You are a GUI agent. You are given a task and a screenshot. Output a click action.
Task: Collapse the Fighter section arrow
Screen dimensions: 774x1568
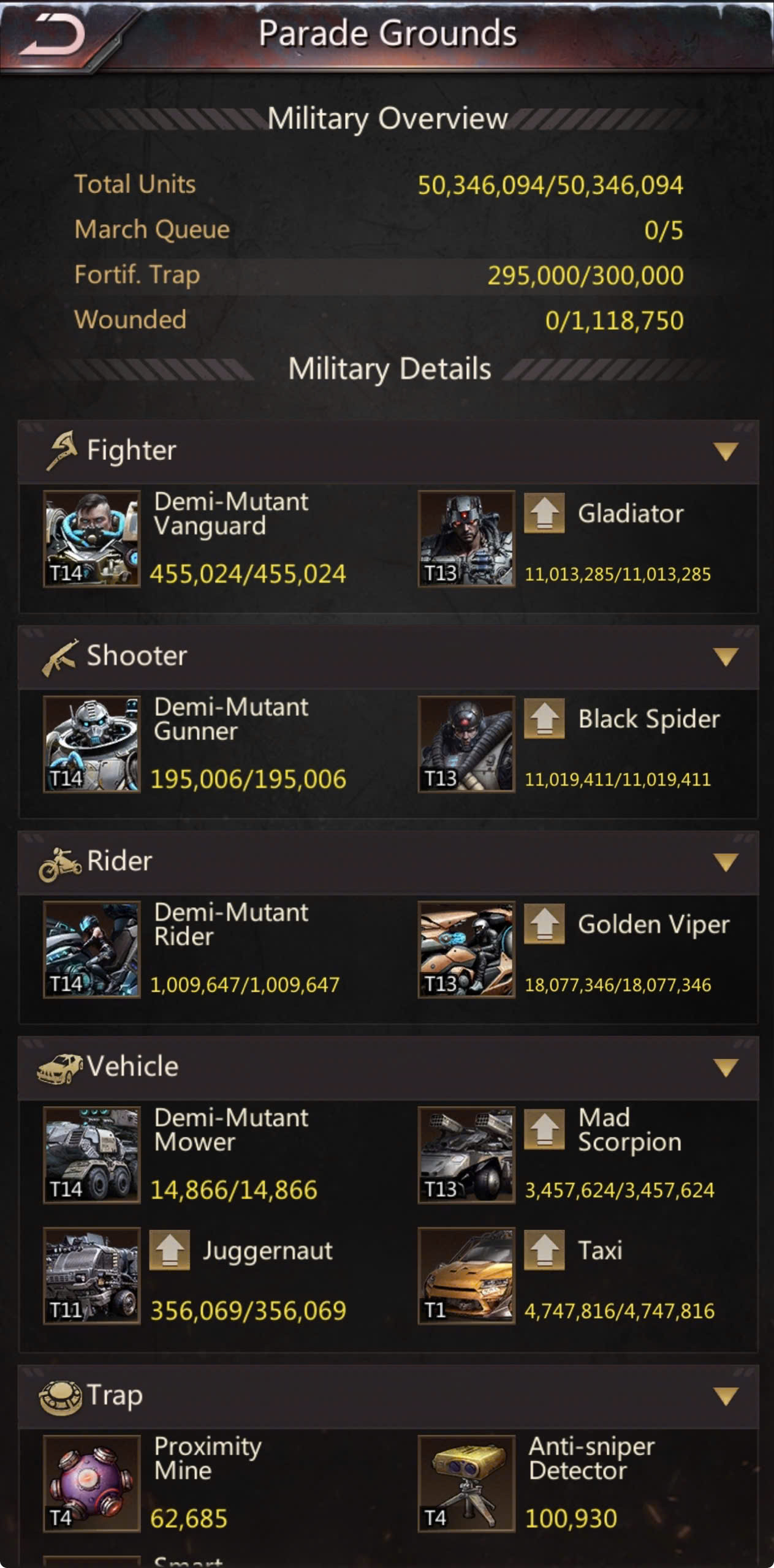pyautogui.click(x=726, y=451)
